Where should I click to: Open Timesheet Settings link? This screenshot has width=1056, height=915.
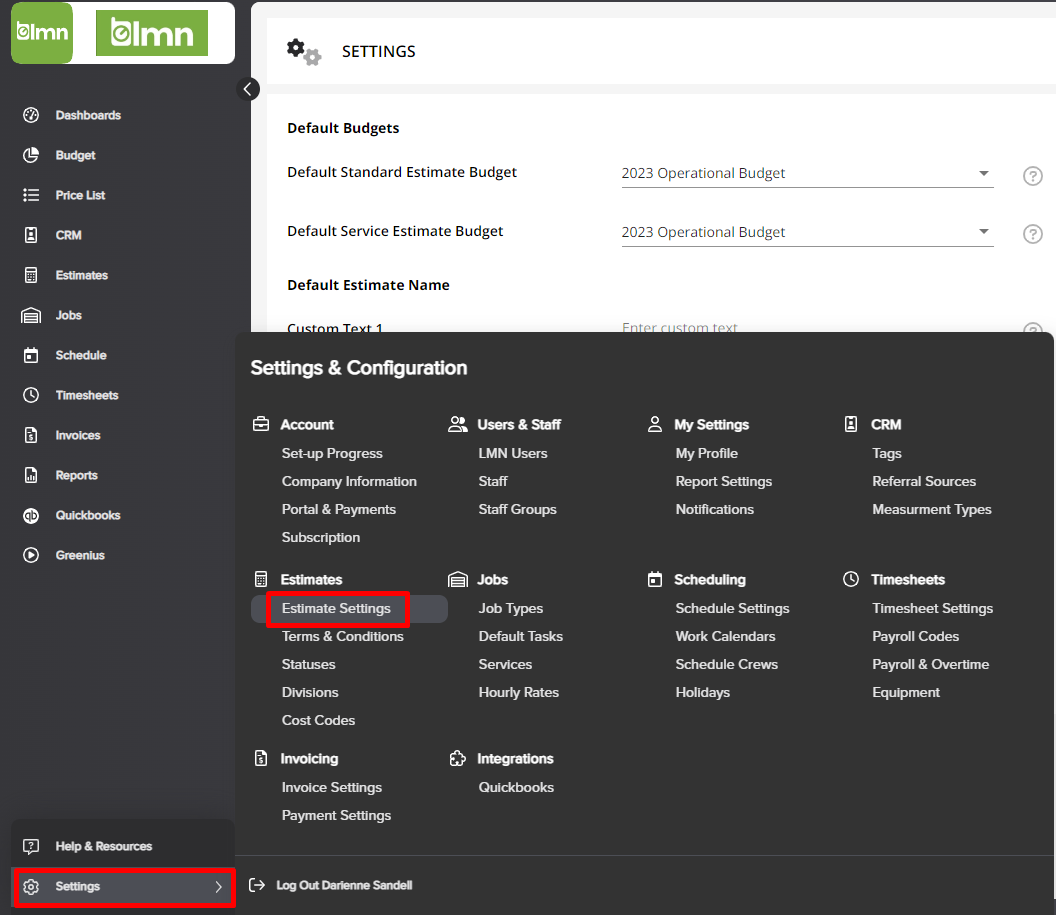933,609
